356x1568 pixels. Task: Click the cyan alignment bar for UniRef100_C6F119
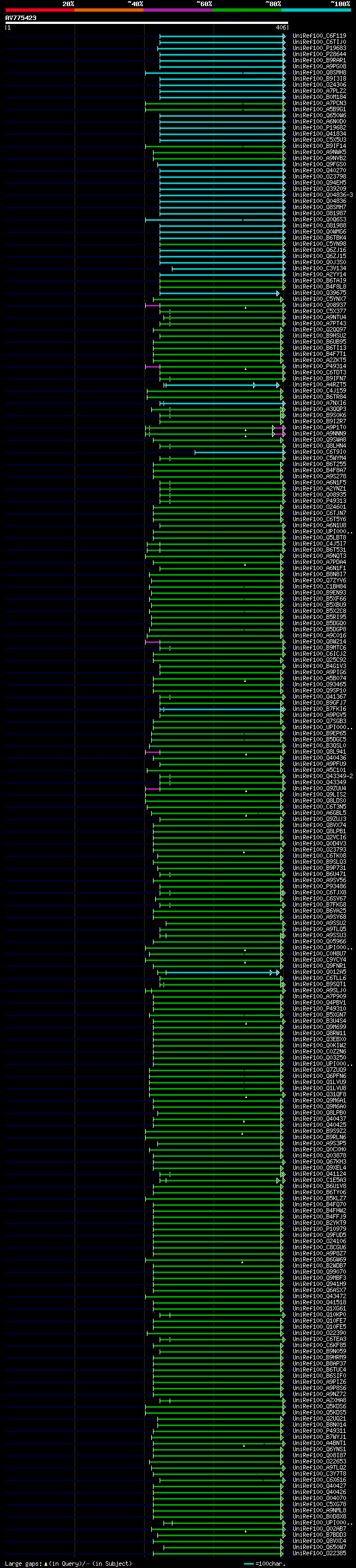[x=222, y=37]
